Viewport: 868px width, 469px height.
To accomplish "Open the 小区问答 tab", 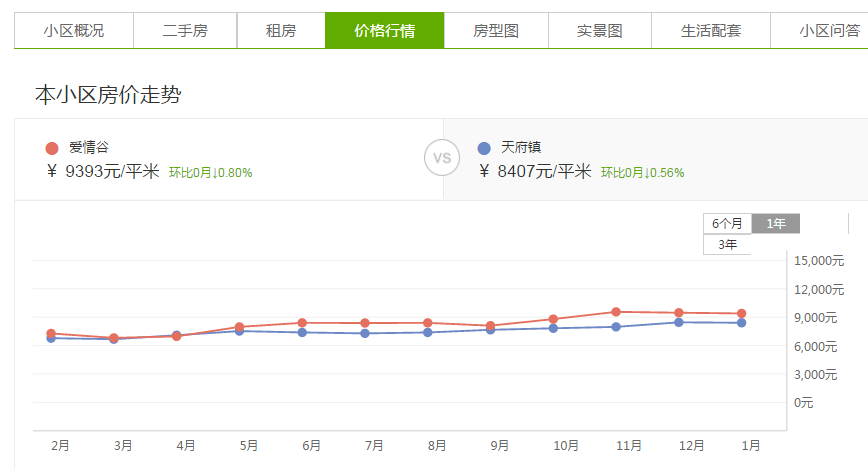I will [830, 31].
